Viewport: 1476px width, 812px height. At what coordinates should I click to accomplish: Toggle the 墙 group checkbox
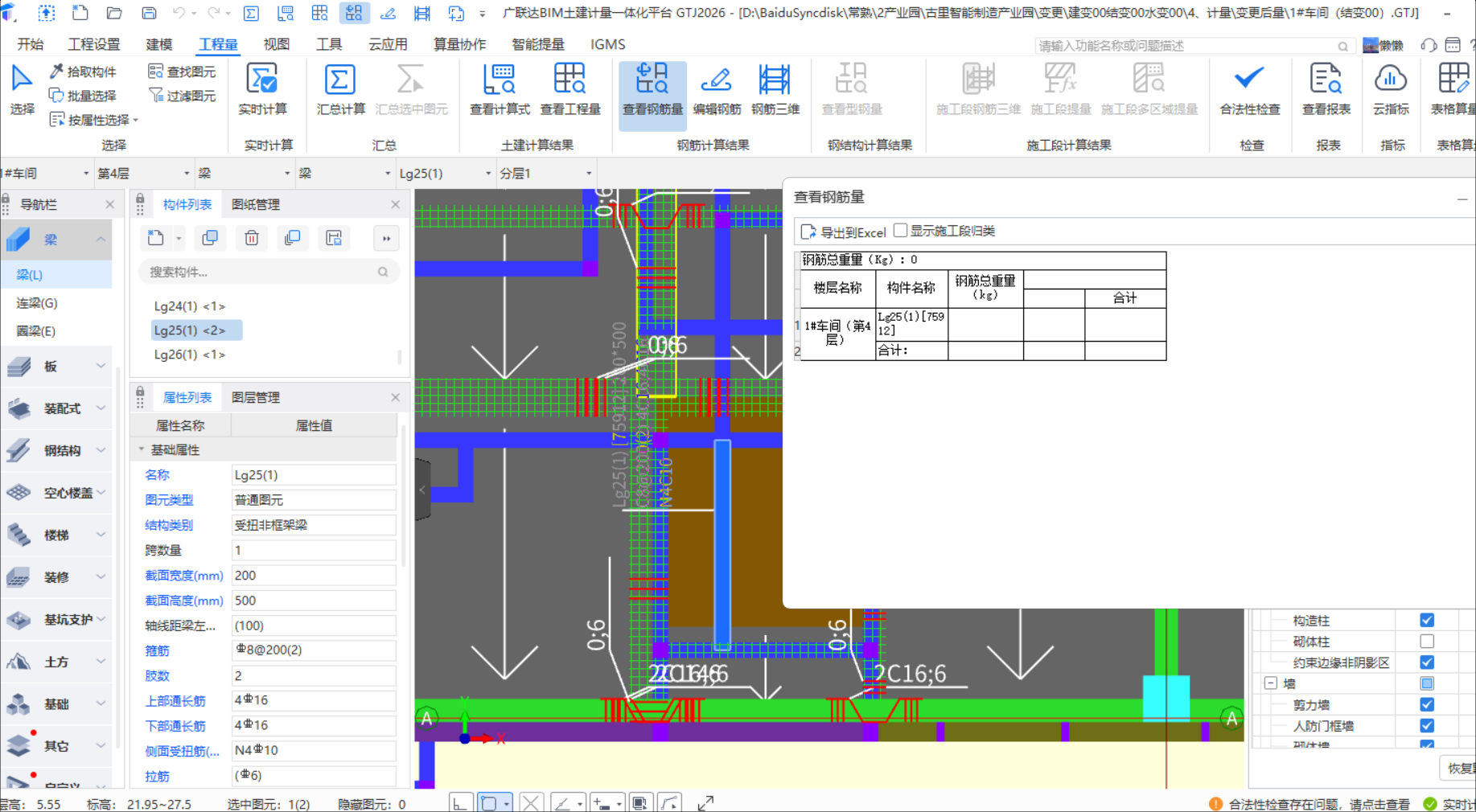(x=1427, y=683)
